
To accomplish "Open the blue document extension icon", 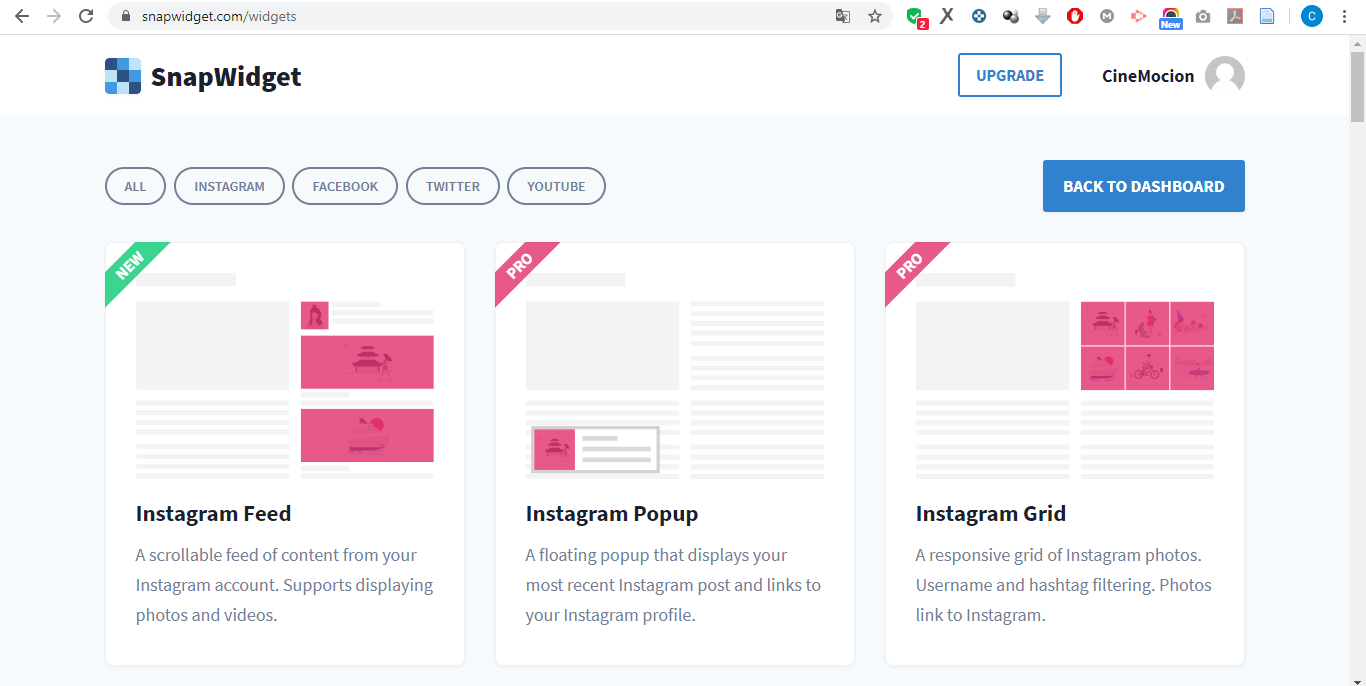I will pos(1267,16).
